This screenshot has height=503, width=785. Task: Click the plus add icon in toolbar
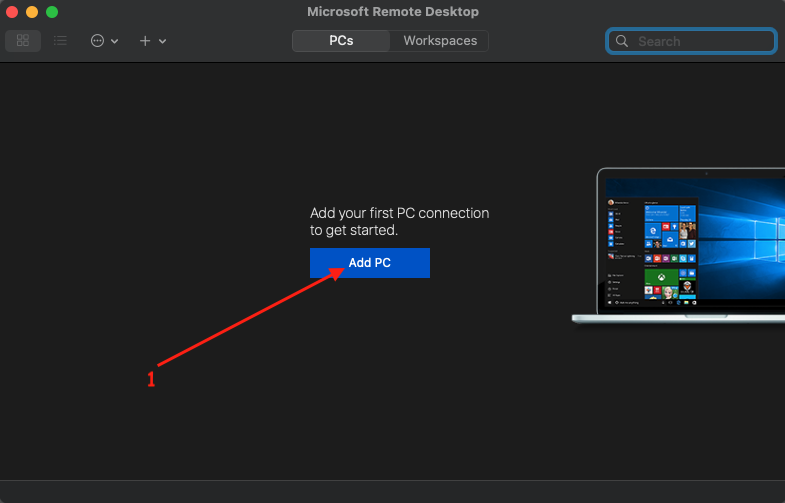(145, 41)
